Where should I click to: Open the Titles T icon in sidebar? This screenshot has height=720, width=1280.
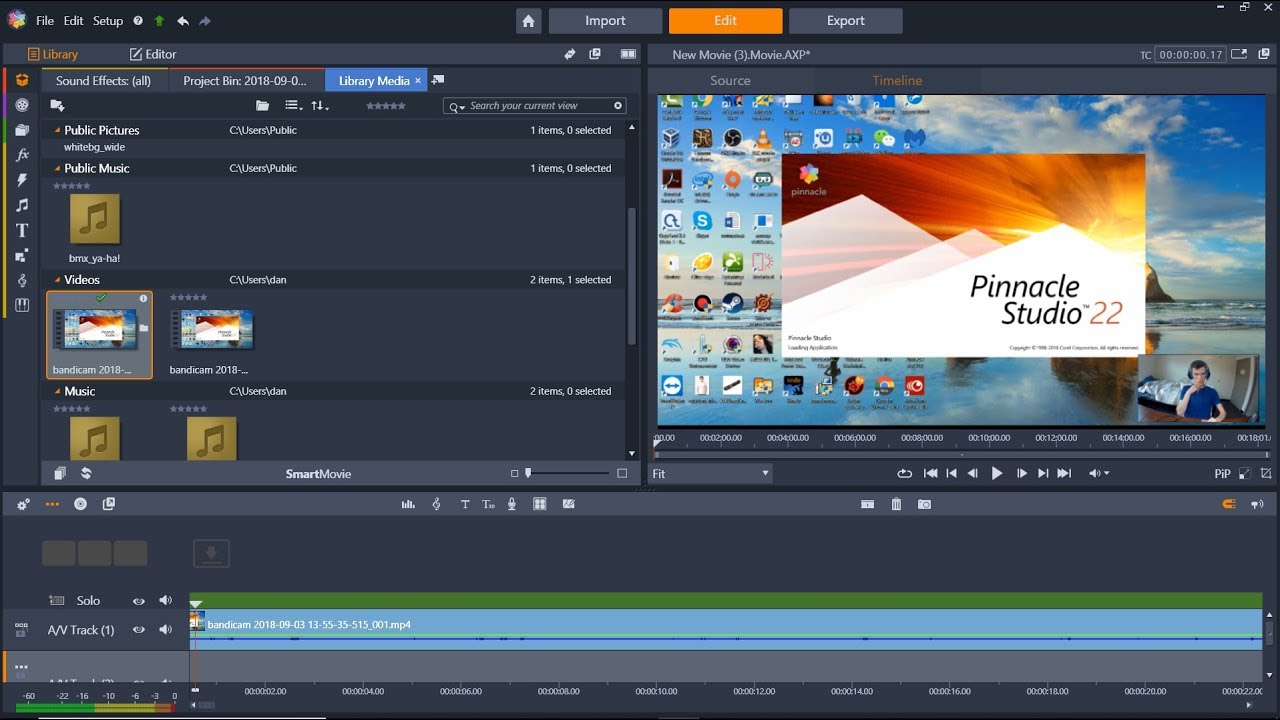tap(21, 230)
